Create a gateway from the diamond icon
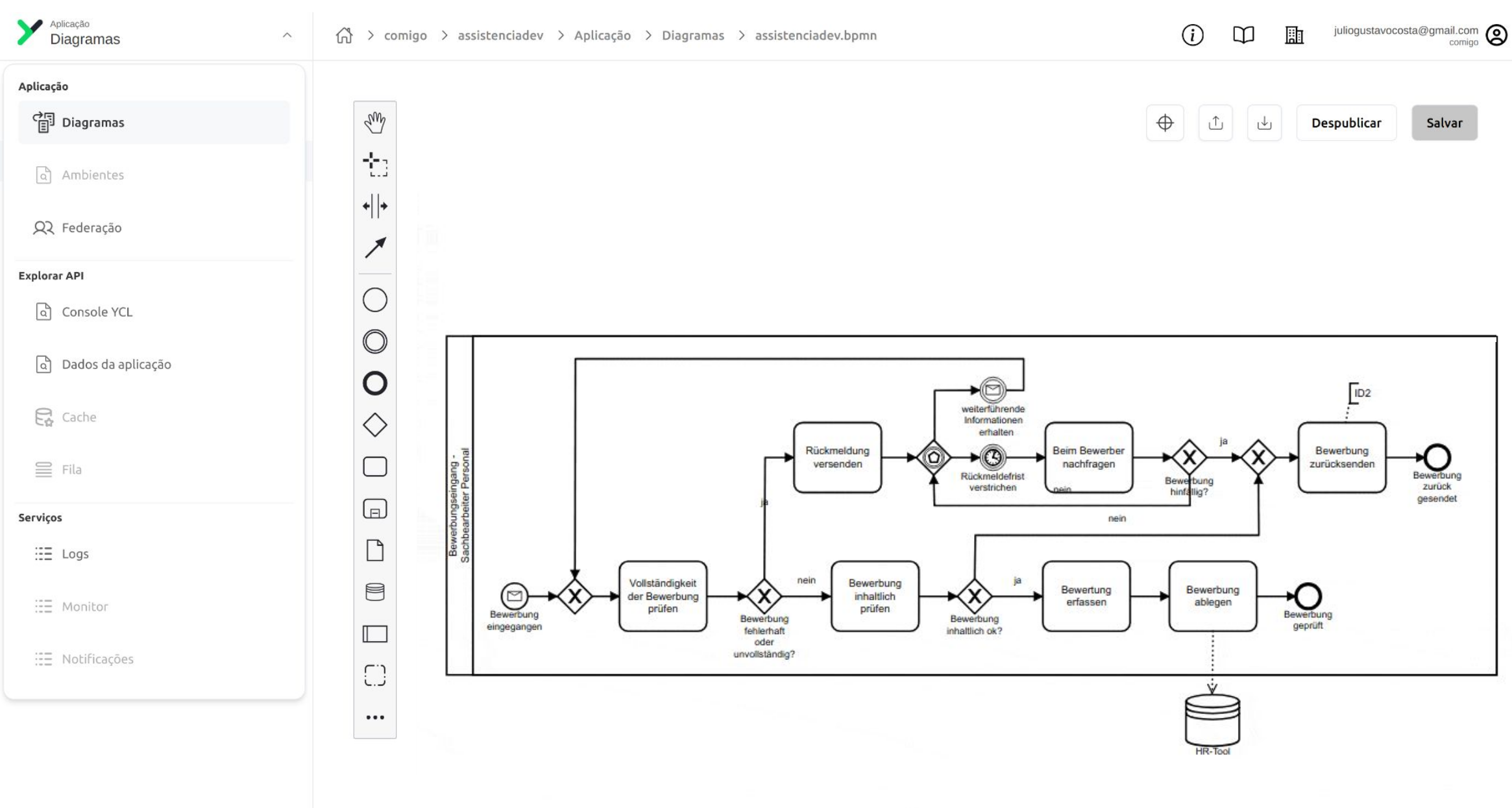The width and height of the screenshot is (1512, 808). click(374, 425)
